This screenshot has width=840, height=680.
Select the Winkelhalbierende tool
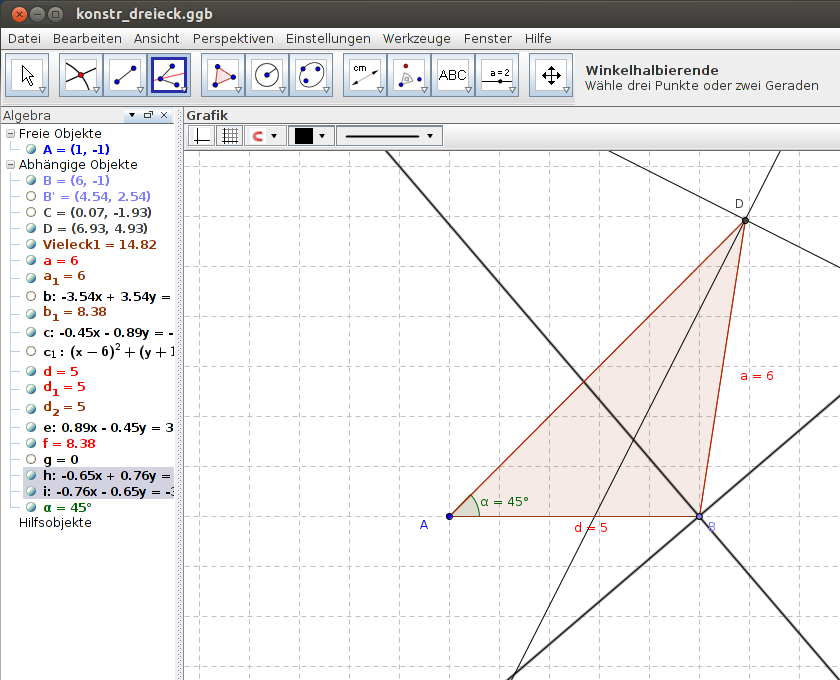(x=168, y=73)
